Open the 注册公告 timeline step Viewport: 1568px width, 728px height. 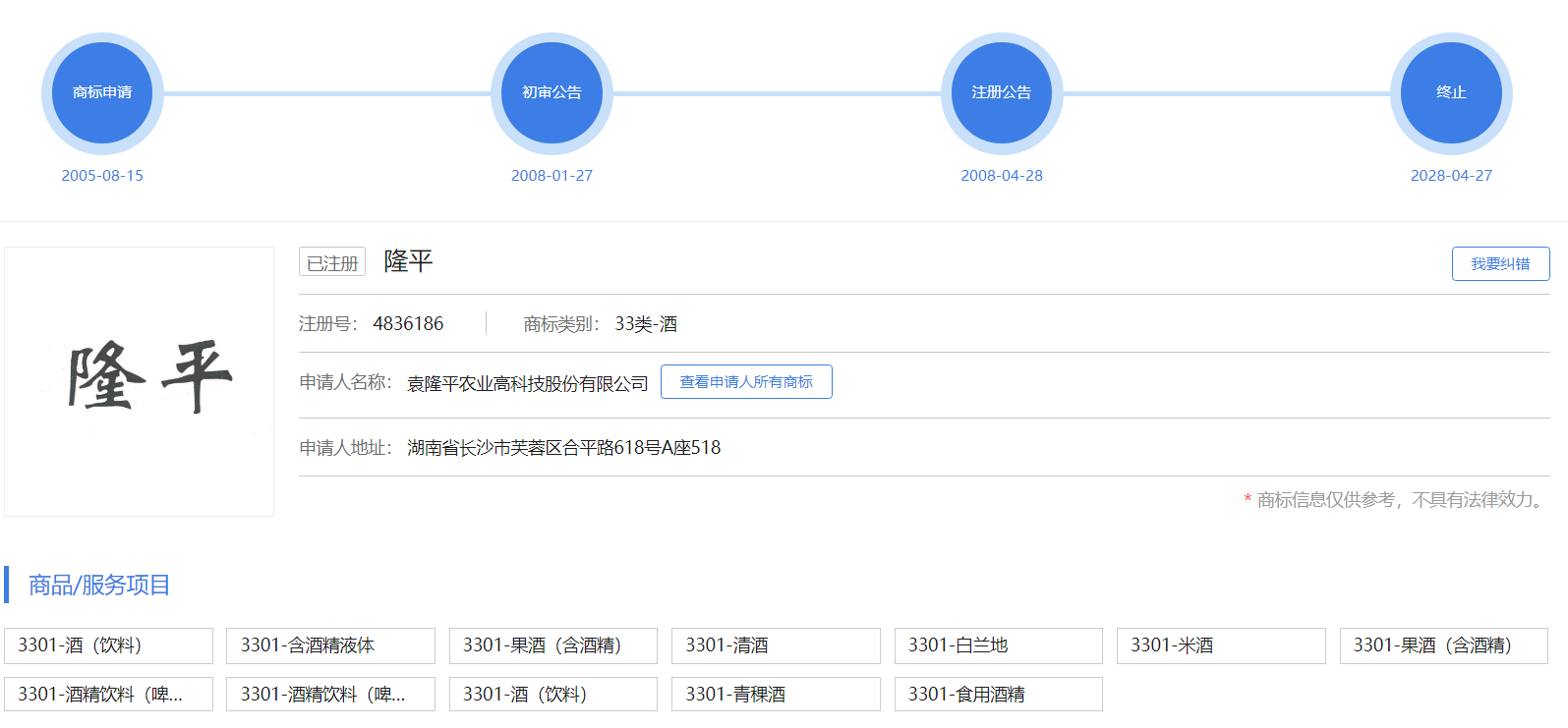pos(1002,93)
